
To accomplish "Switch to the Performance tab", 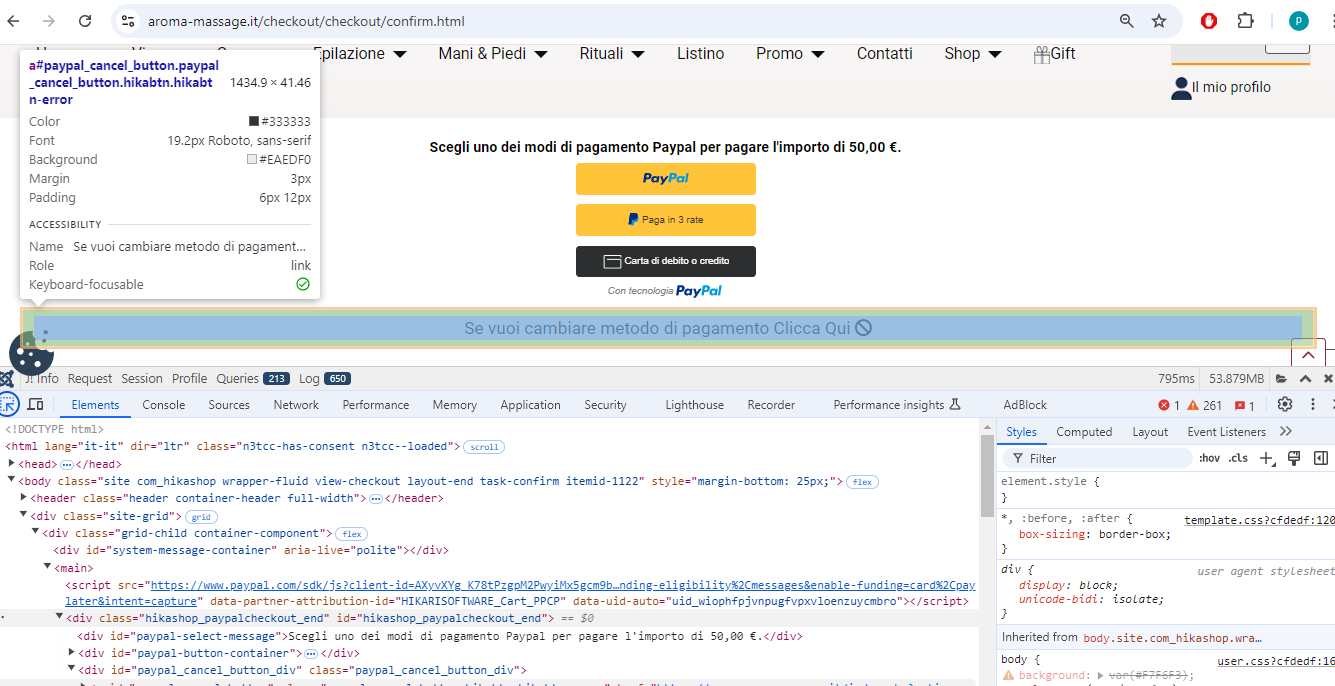I will (x=376, y=405).
